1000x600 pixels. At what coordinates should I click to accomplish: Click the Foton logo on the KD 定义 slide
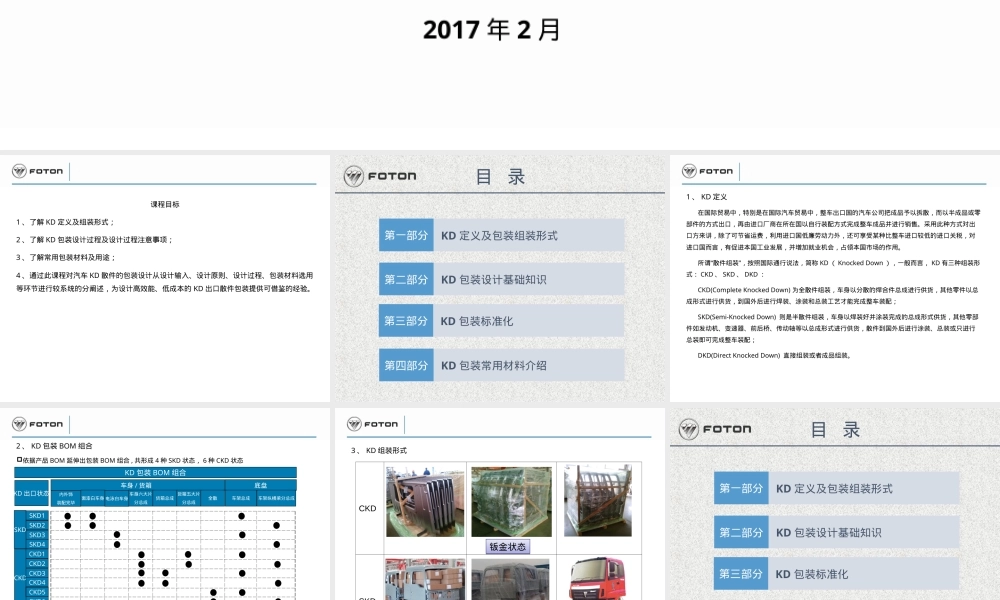[707, 171]
